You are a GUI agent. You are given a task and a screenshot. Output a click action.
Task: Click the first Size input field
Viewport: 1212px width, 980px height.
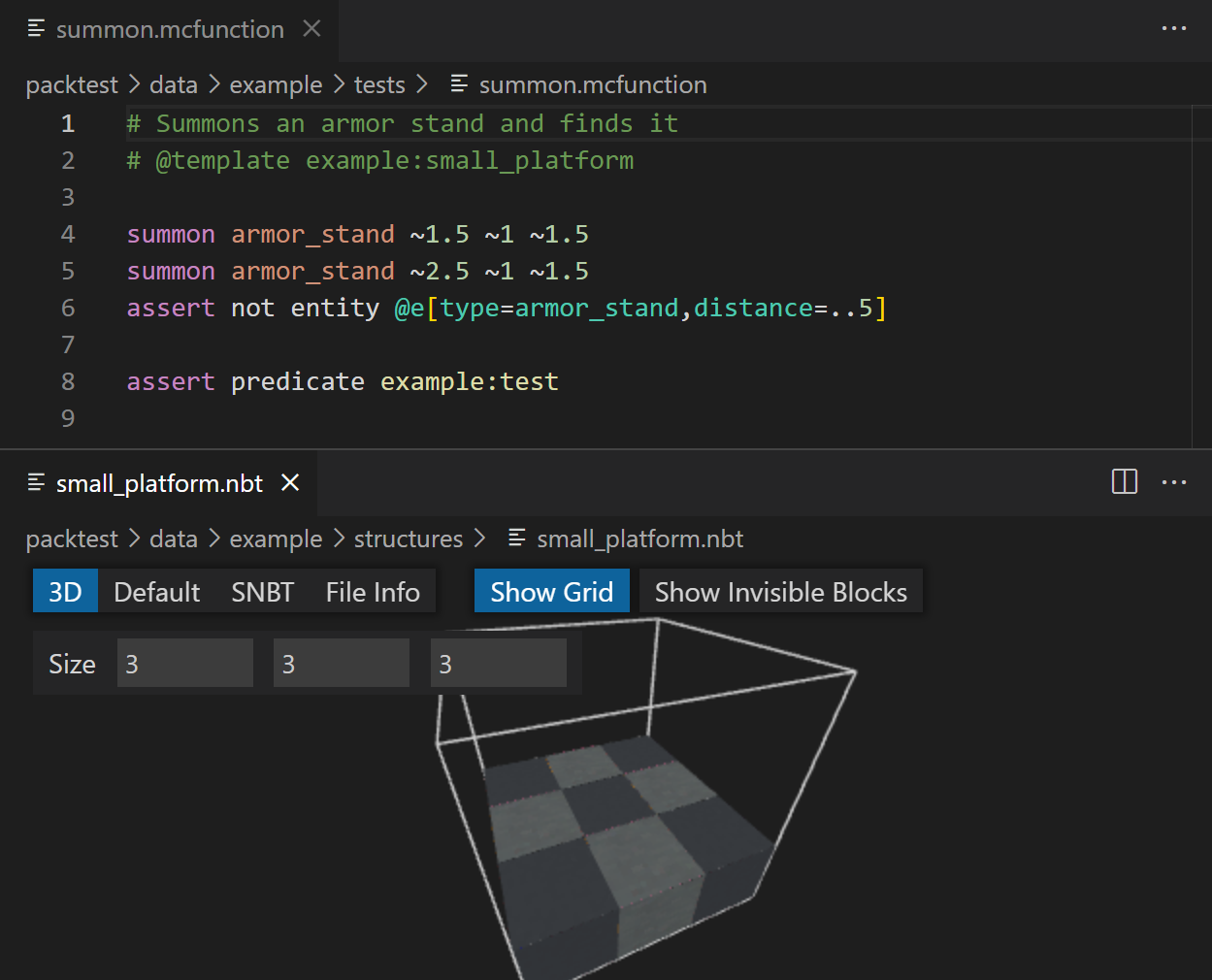184,664
